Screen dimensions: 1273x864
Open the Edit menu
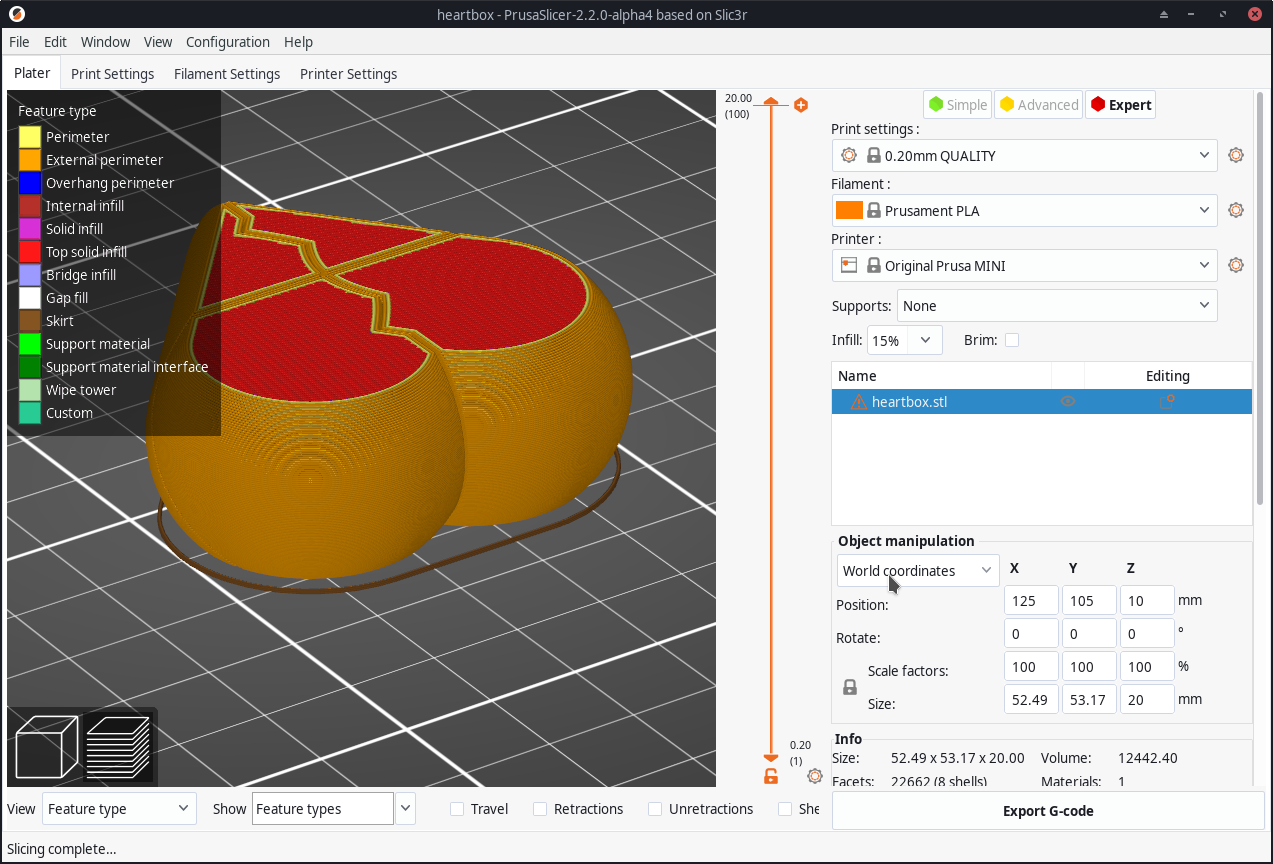pos(55,42)
